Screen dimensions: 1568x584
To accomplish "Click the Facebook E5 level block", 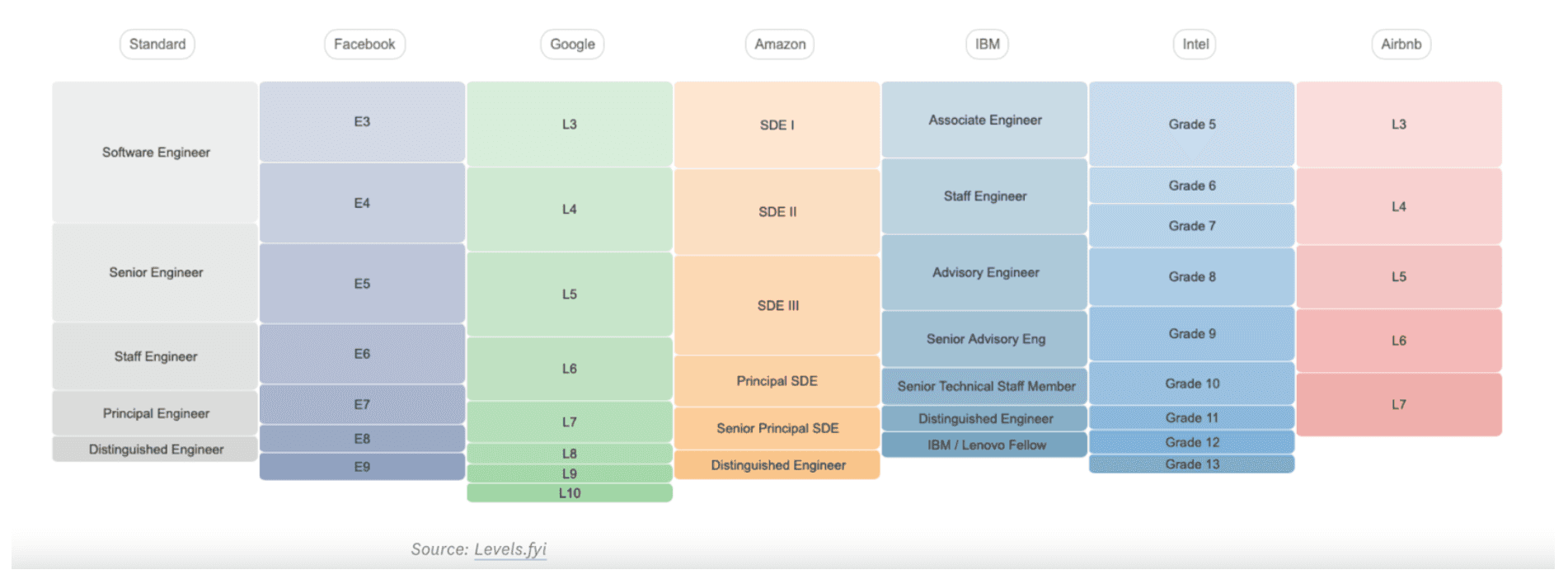I will [x=362, y=284].
